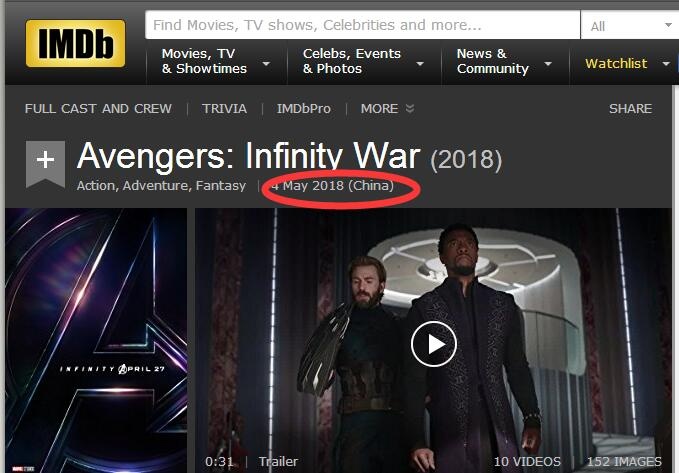The width and height of the screenshot is (679, 473).
Task: Open FULL CAST AND CREW page
Action: 98,108
